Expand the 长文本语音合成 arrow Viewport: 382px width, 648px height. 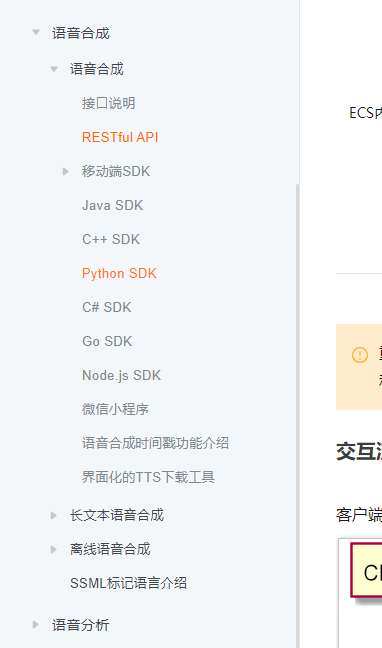coord(53,515)
